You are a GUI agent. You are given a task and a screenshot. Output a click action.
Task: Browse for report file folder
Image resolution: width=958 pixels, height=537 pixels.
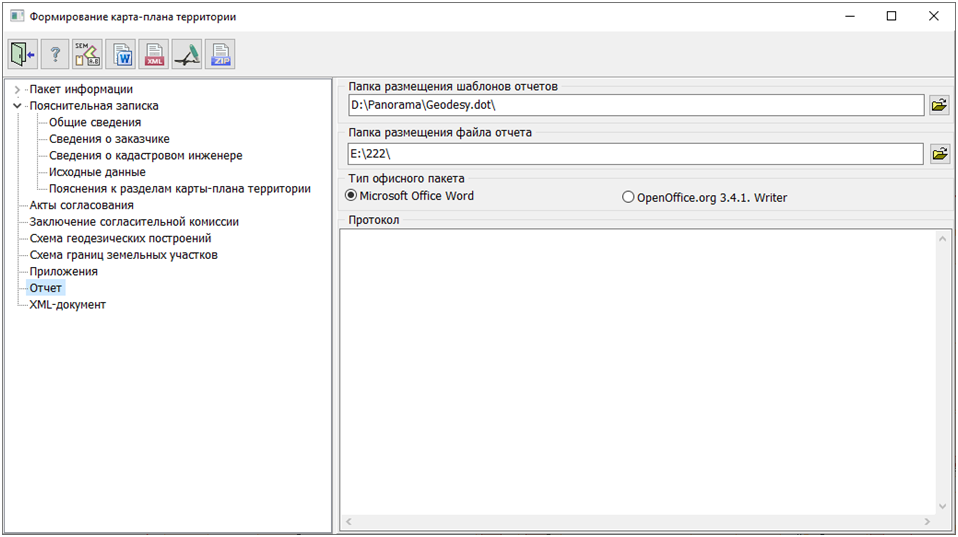tap(939, 153)
